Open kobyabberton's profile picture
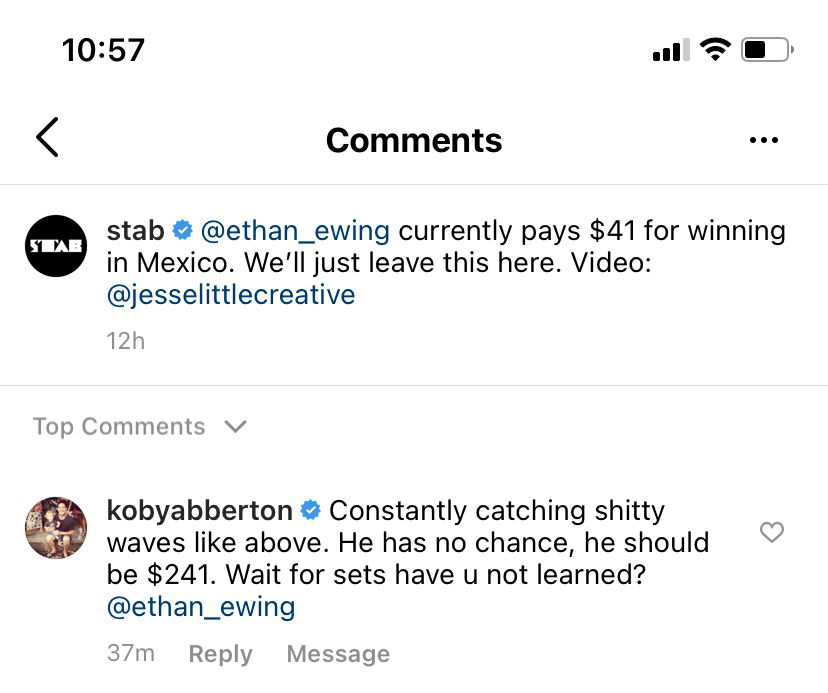Screen dimensions: 828x693 click(56, 526)
